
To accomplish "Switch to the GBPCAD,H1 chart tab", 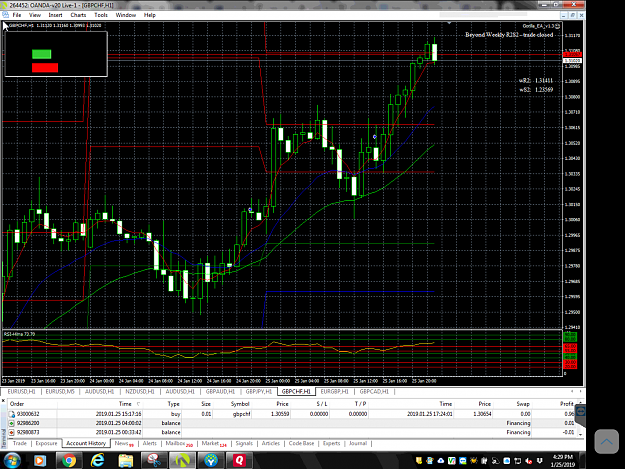I will point(374,392).
